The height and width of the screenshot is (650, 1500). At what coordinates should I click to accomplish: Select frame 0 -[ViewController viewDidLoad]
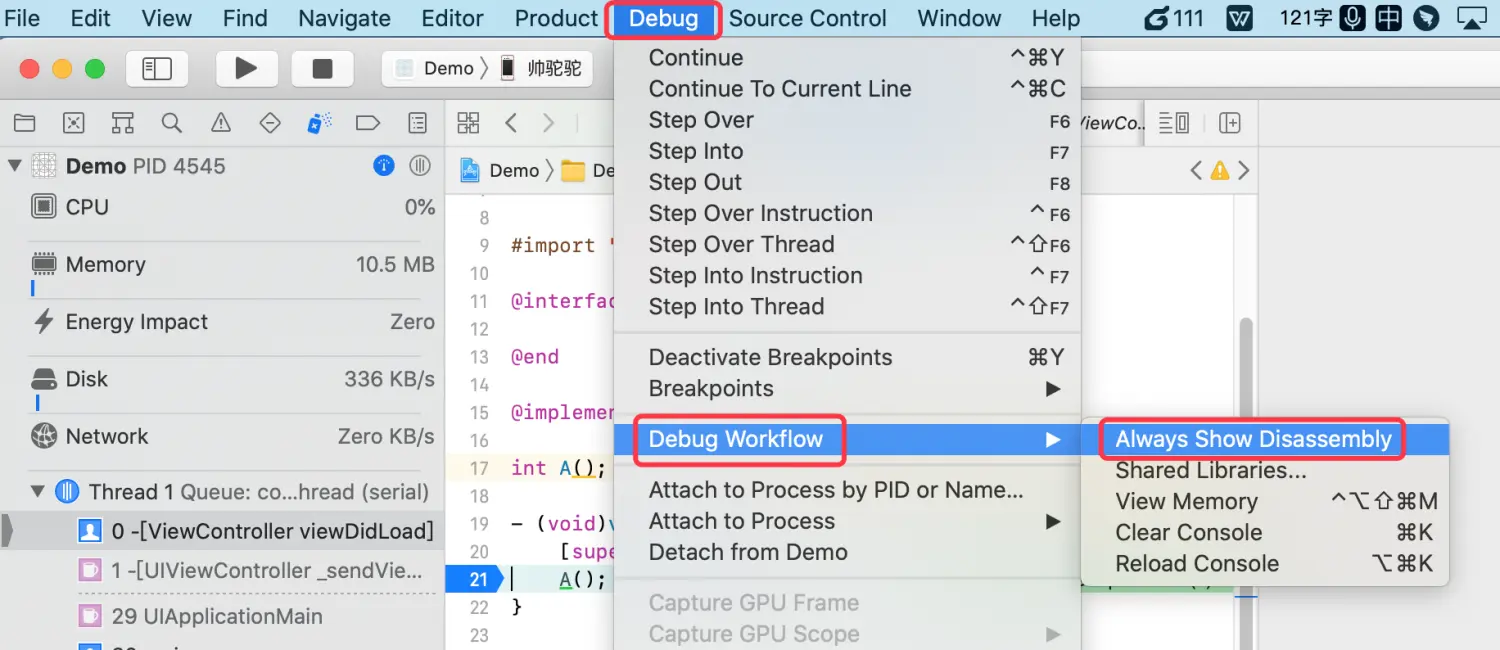[x=222, y=531]
